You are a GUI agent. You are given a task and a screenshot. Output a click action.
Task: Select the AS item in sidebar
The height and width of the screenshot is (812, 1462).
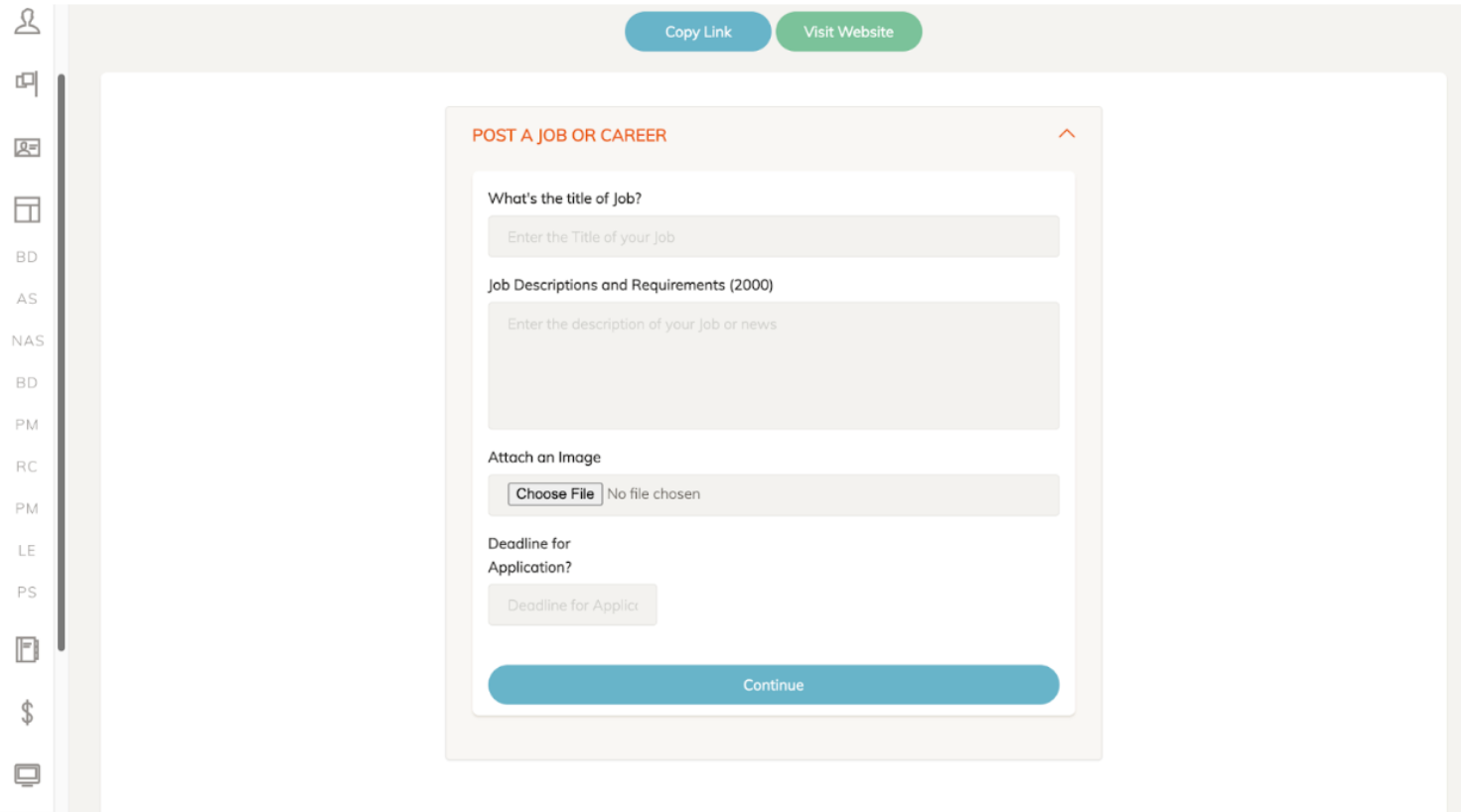(27, 299)
